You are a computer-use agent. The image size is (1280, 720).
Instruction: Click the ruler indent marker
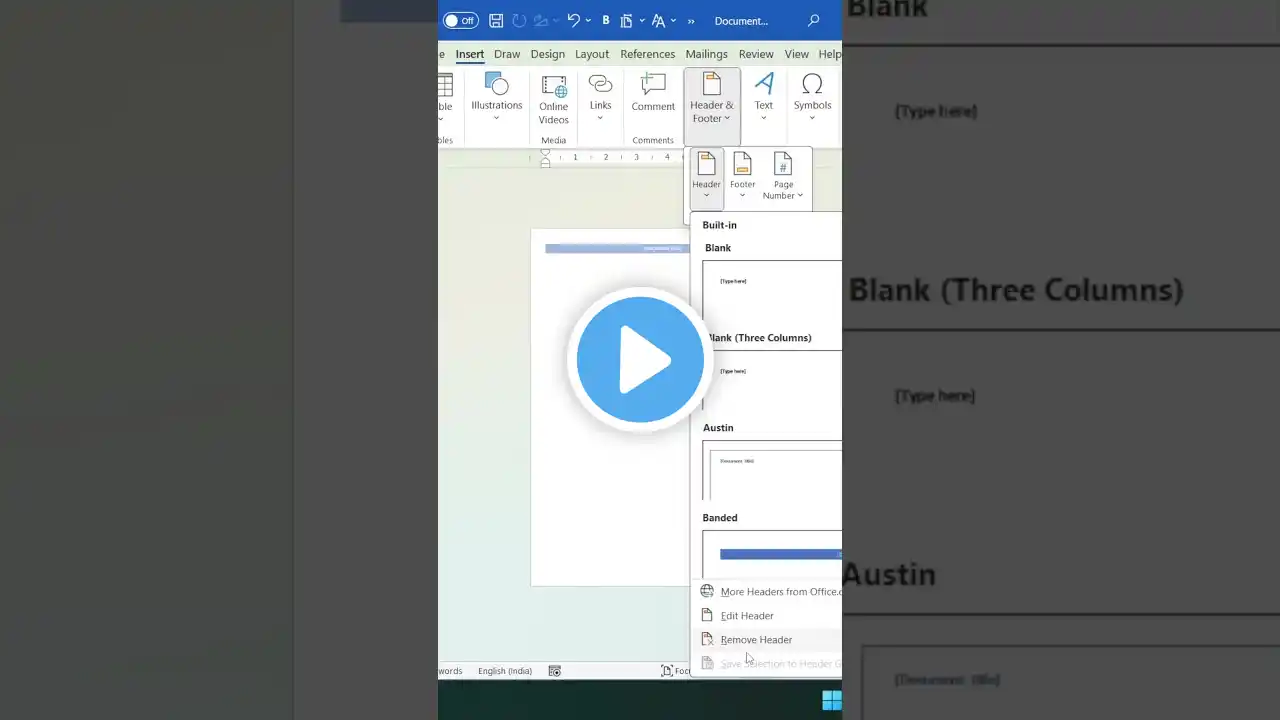click(x=545, y=157)
